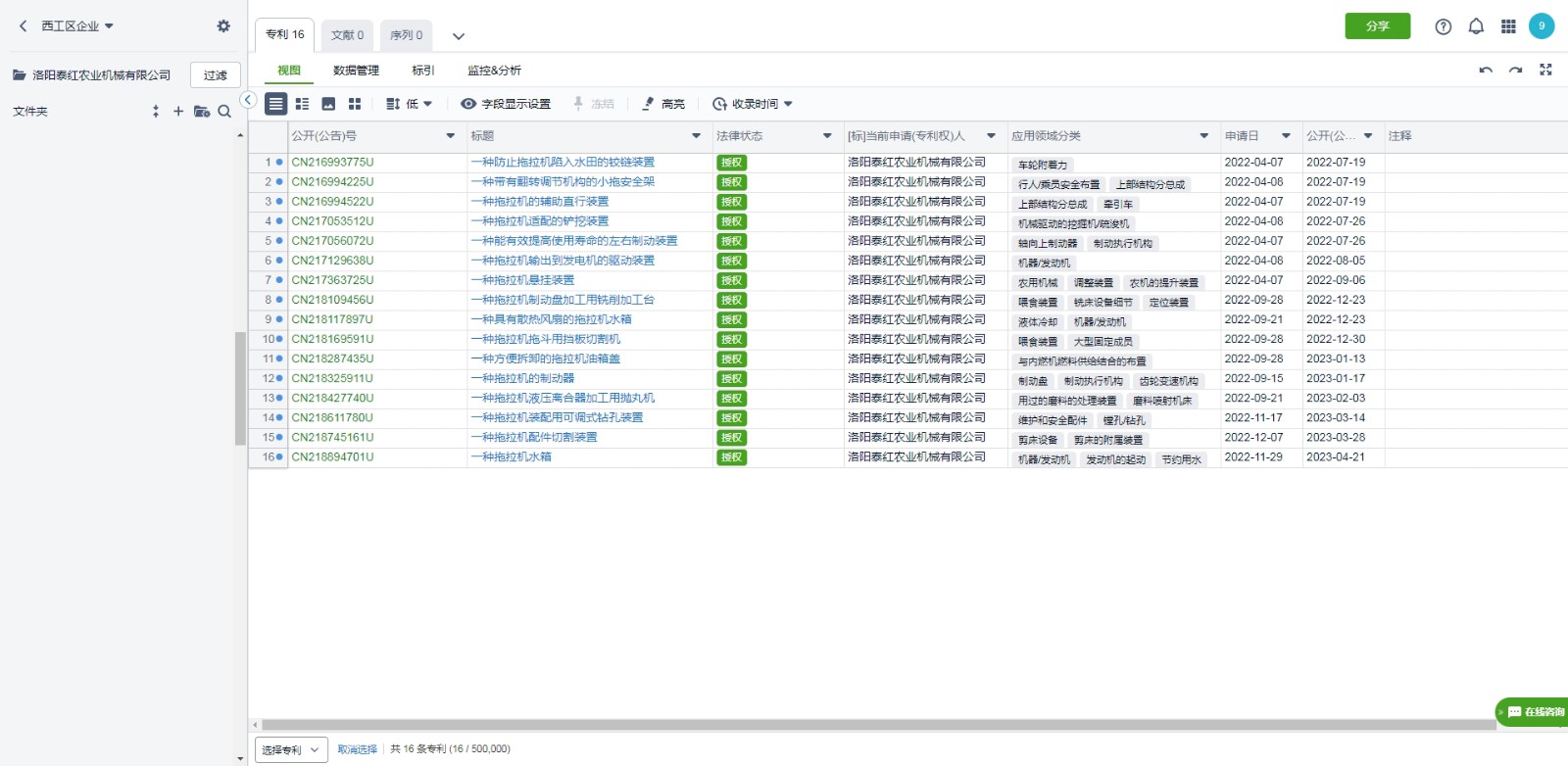Switch to the 序列 0 tab
The image size is (1568, 766).
pos(406,35)
